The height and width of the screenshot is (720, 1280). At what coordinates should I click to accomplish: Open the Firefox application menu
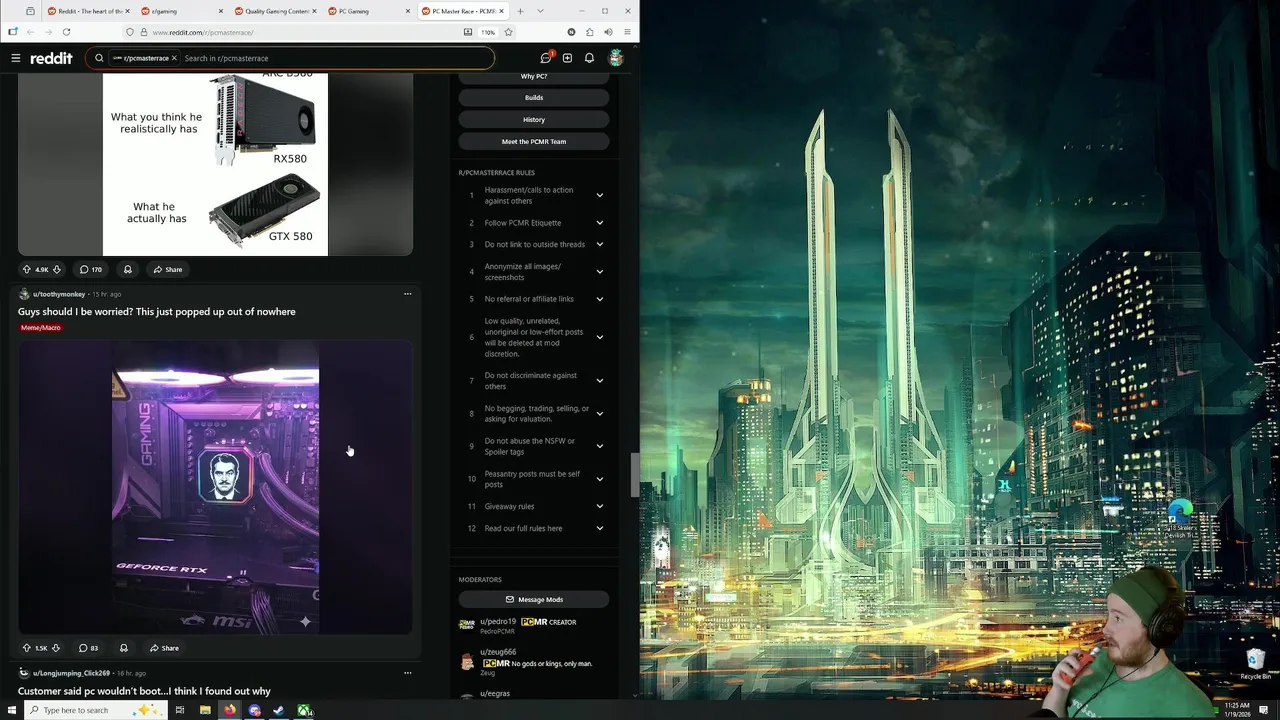[627, 32]
